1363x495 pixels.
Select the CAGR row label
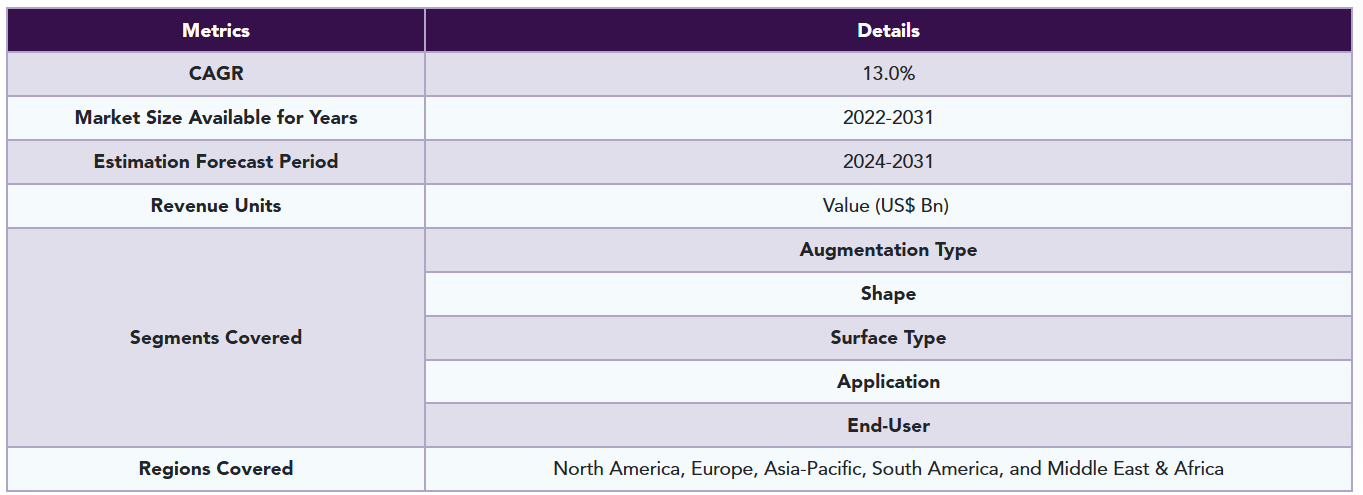(x=216, y=74)
